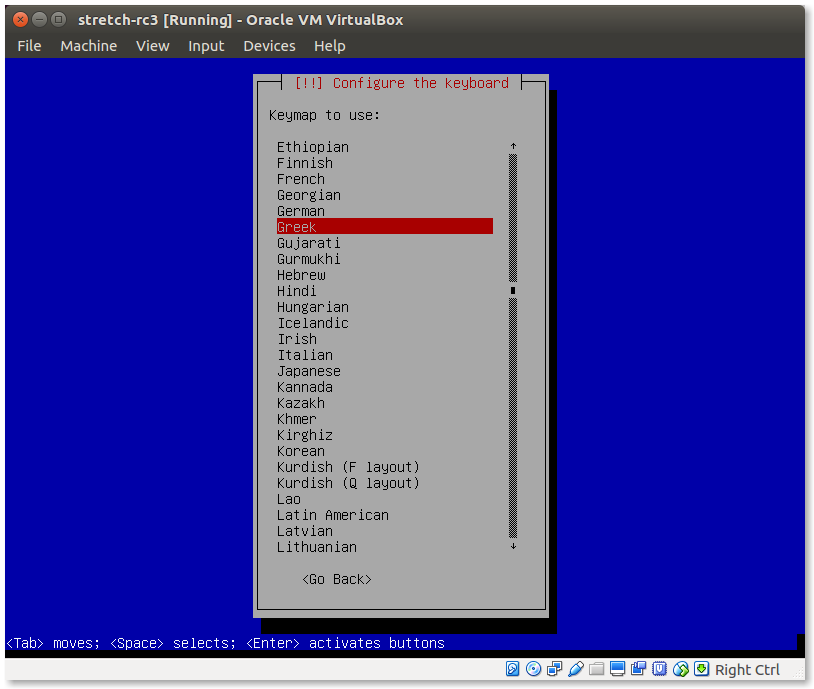Select Gujarati keymap

[309, 243]
